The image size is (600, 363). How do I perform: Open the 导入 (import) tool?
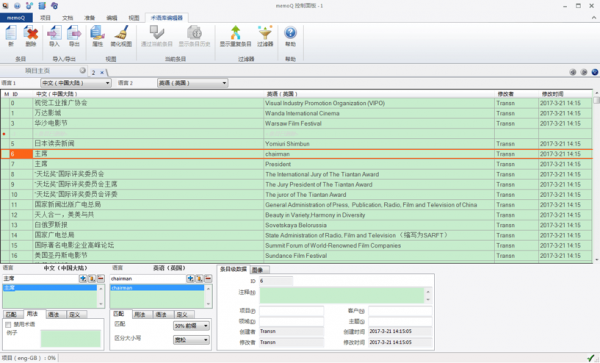click(54, 36)
